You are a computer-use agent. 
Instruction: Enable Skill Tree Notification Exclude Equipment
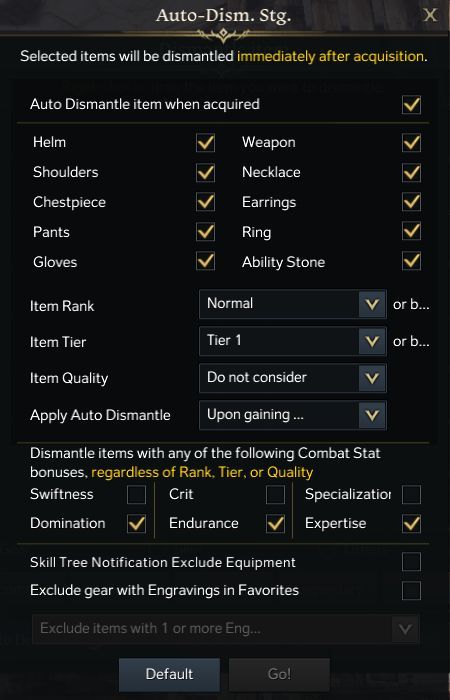point(411,562)
